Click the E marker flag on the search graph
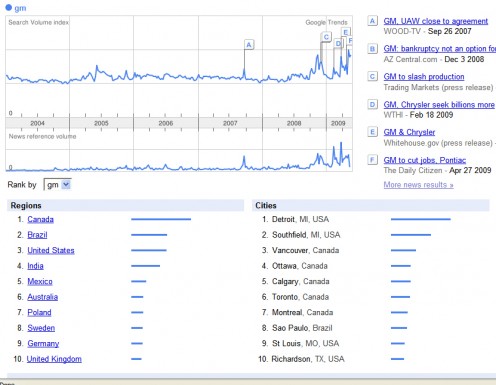This screenshot has height=385, width=496. pos(346,32)
